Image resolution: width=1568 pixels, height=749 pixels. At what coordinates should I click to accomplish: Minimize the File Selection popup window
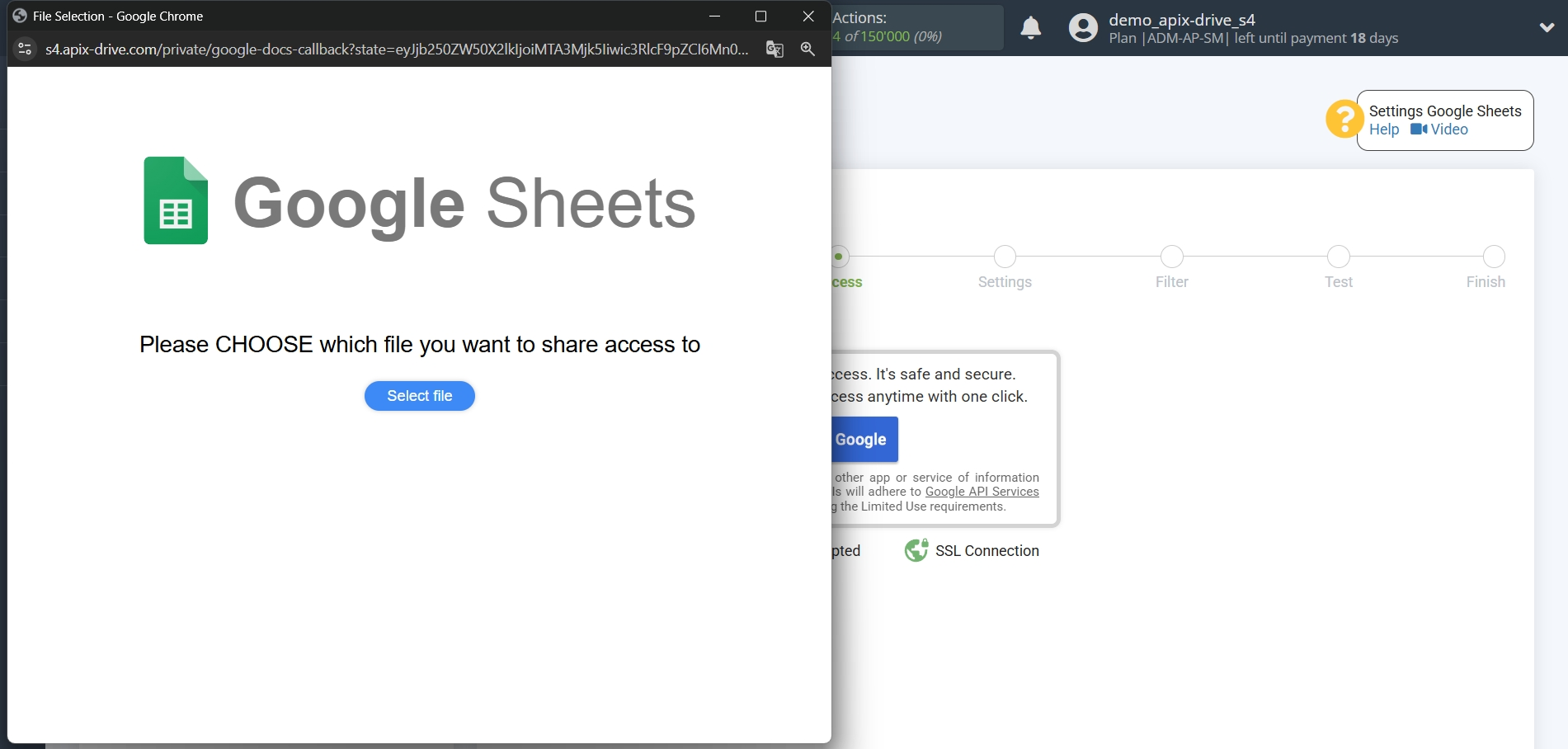(x=714, y=16)
